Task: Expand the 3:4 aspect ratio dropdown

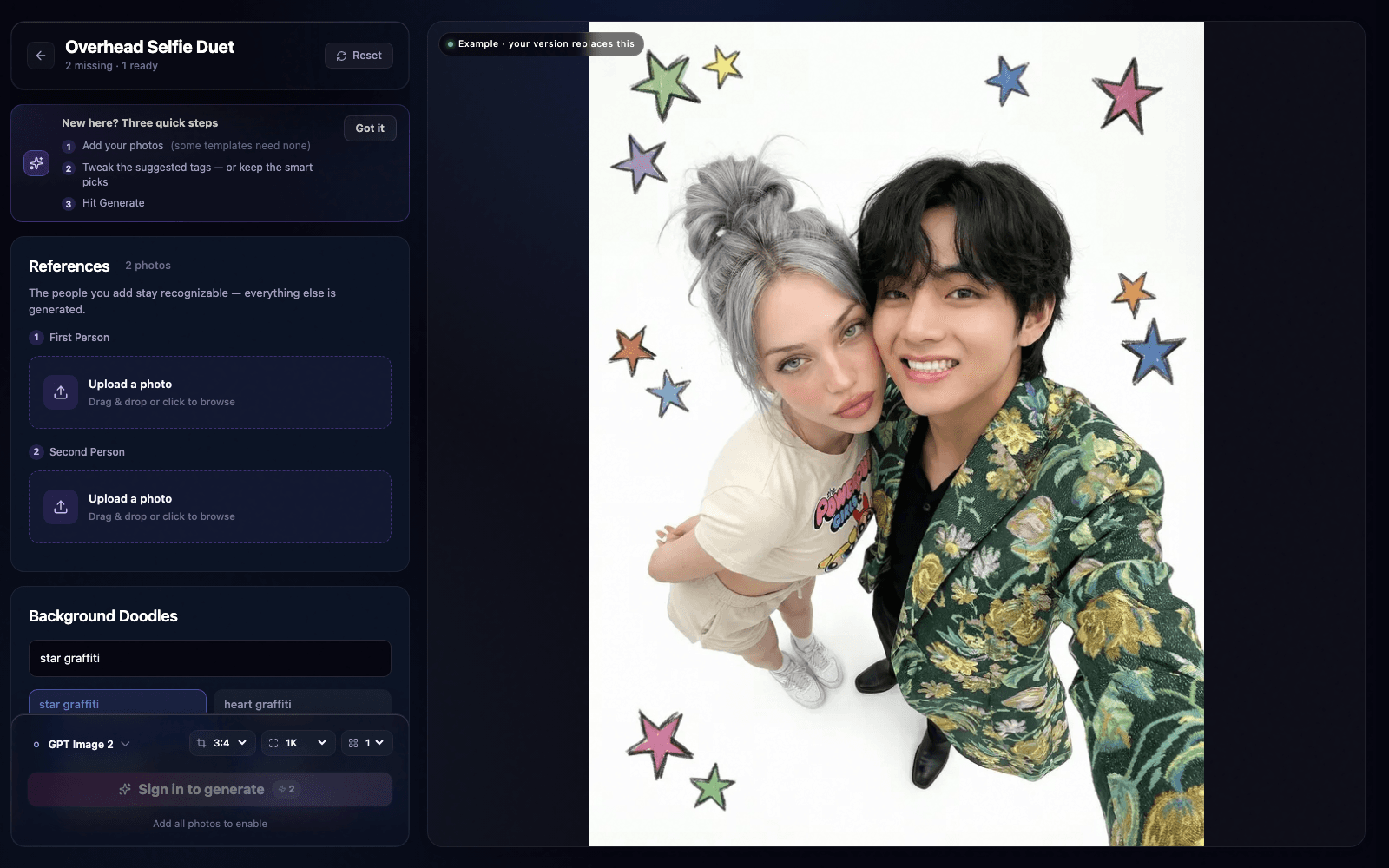Action: click(x=222, y=743)
